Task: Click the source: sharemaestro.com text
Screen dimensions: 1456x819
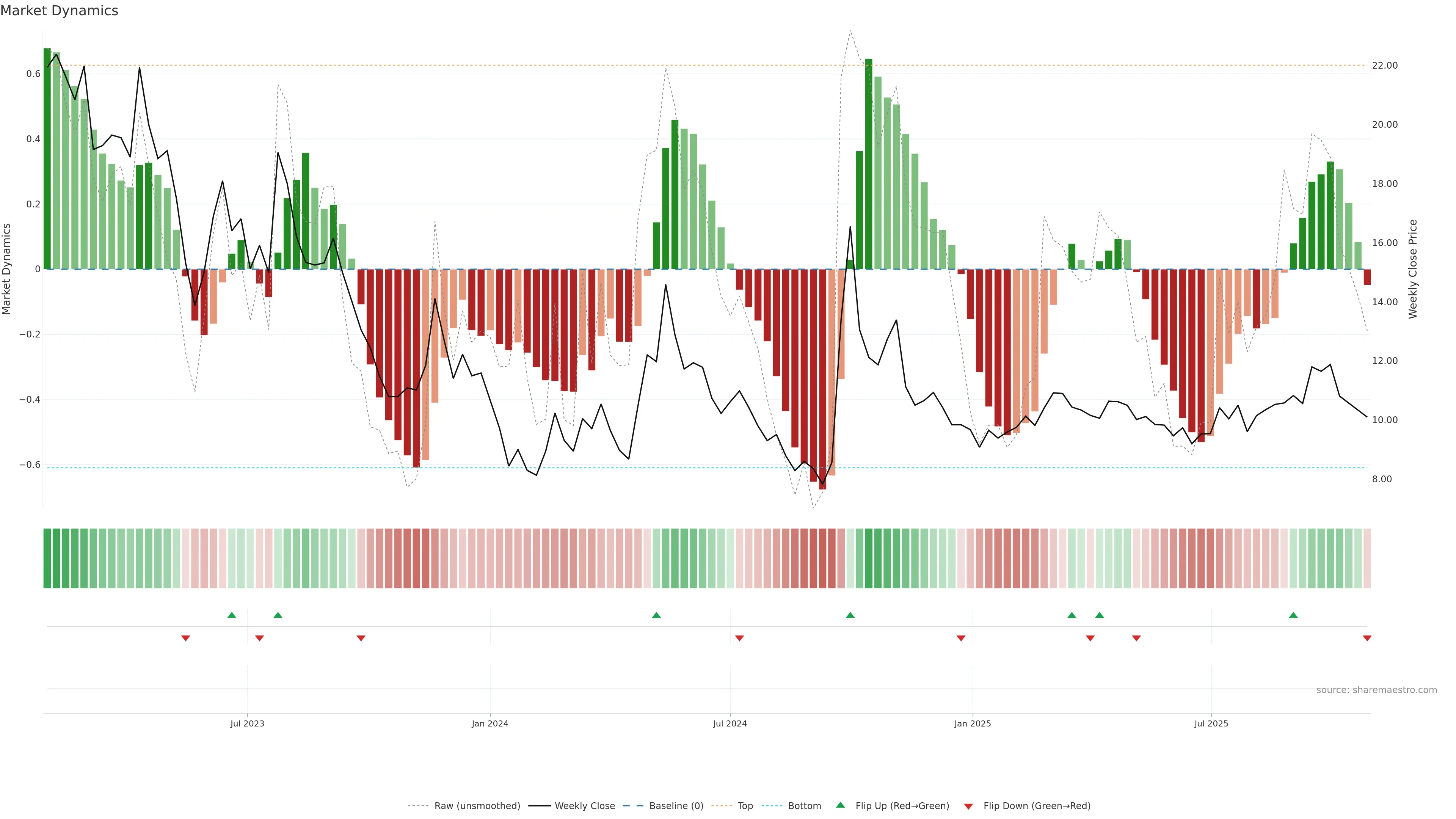Action: [x=1376, y=690]
